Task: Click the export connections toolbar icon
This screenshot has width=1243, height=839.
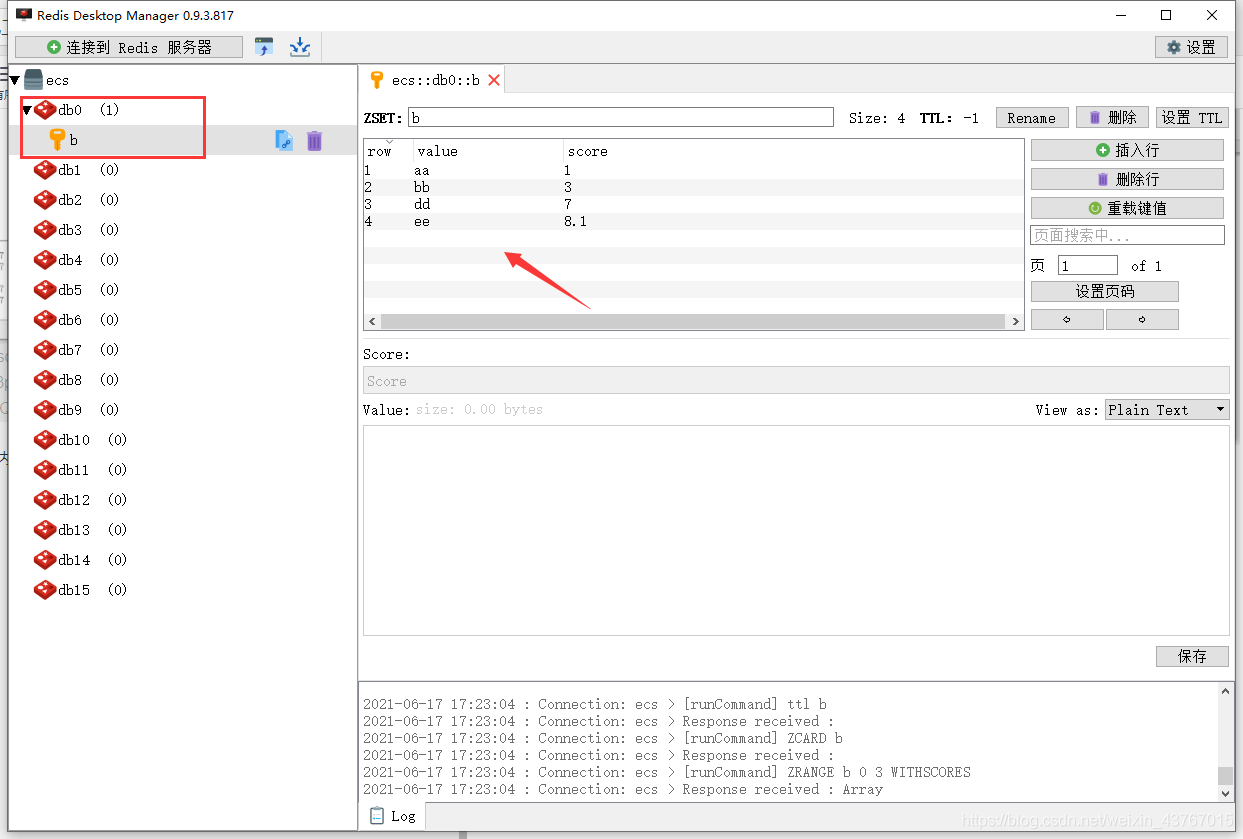Action: (x=299, y=47)
